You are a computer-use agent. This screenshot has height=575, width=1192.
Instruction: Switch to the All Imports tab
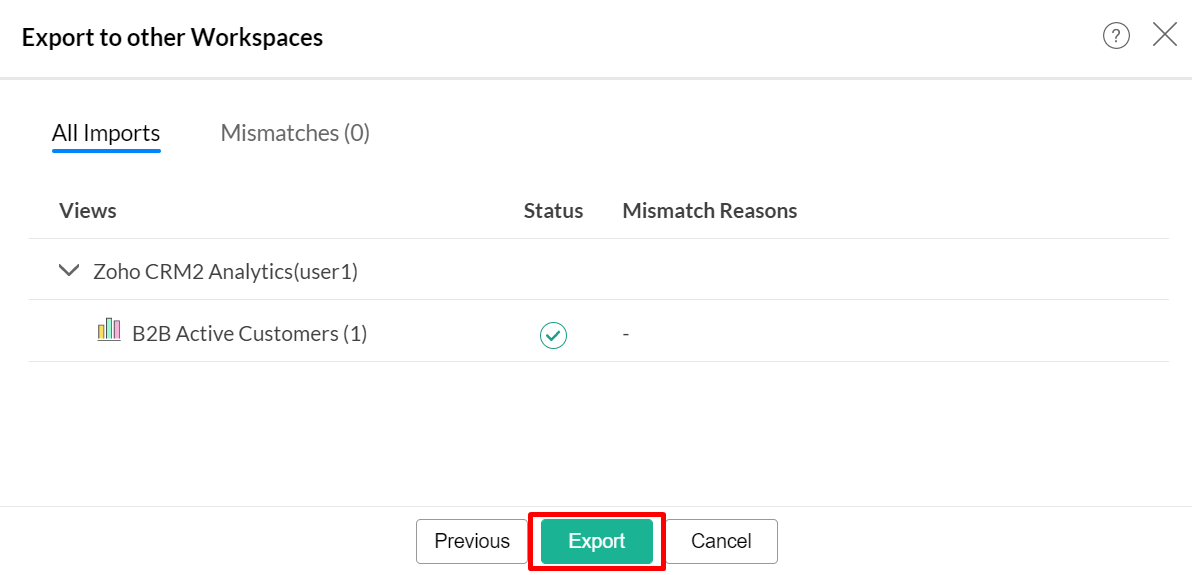click(106, 133)
